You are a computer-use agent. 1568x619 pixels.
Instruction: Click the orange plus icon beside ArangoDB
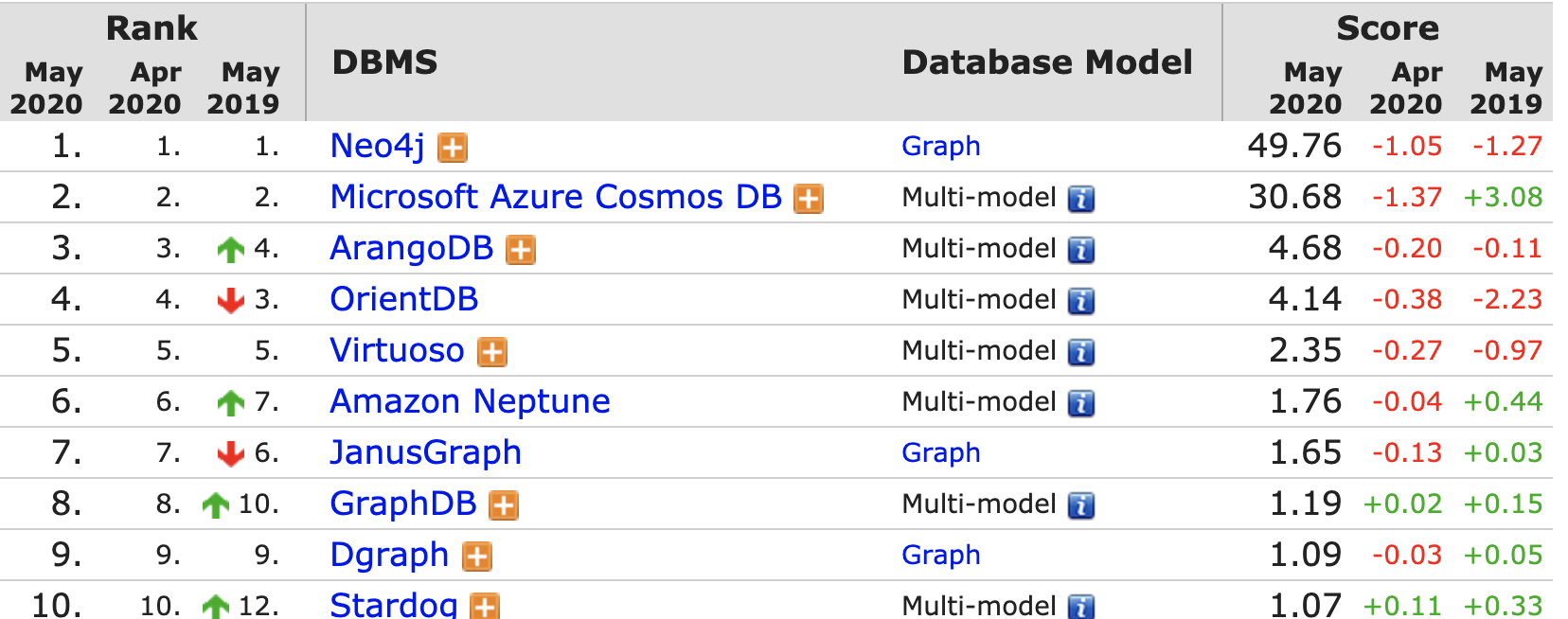point(521,250)
